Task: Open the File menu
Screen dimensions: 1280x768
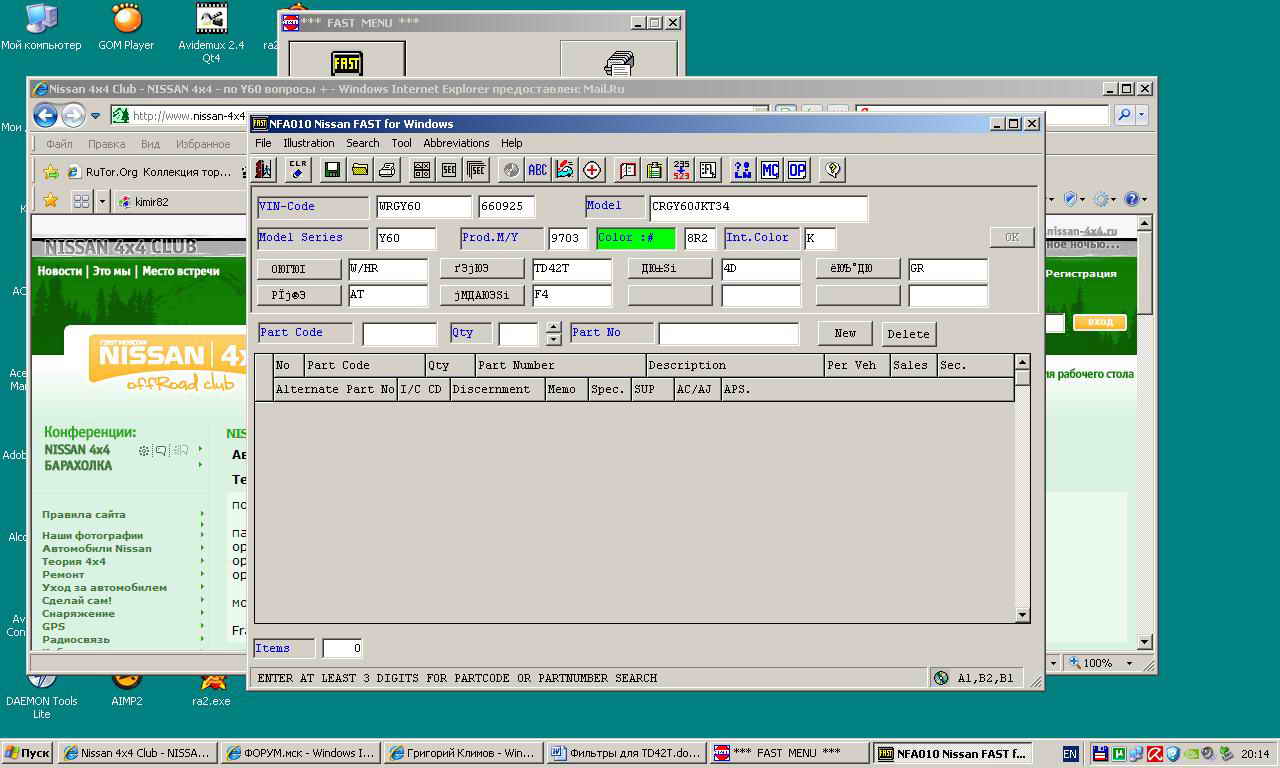Action: pos(263,143)
